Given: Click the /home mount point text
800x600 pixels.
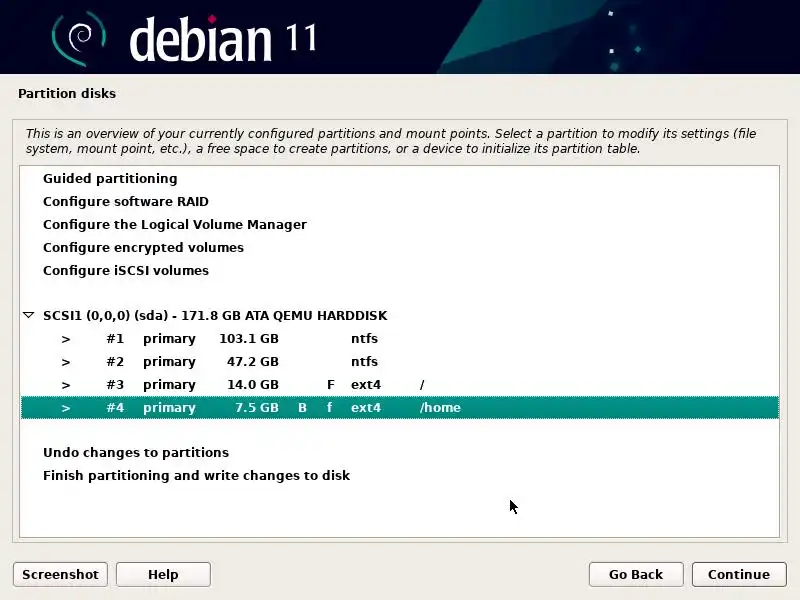Looking at the screenshot, I should [x=440, y=408].
